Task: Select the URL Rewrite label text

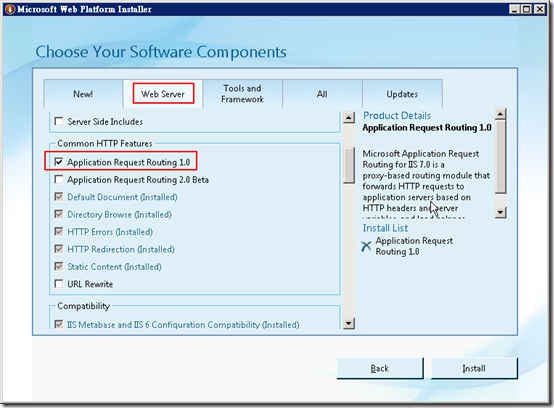Action: point(90,284)
